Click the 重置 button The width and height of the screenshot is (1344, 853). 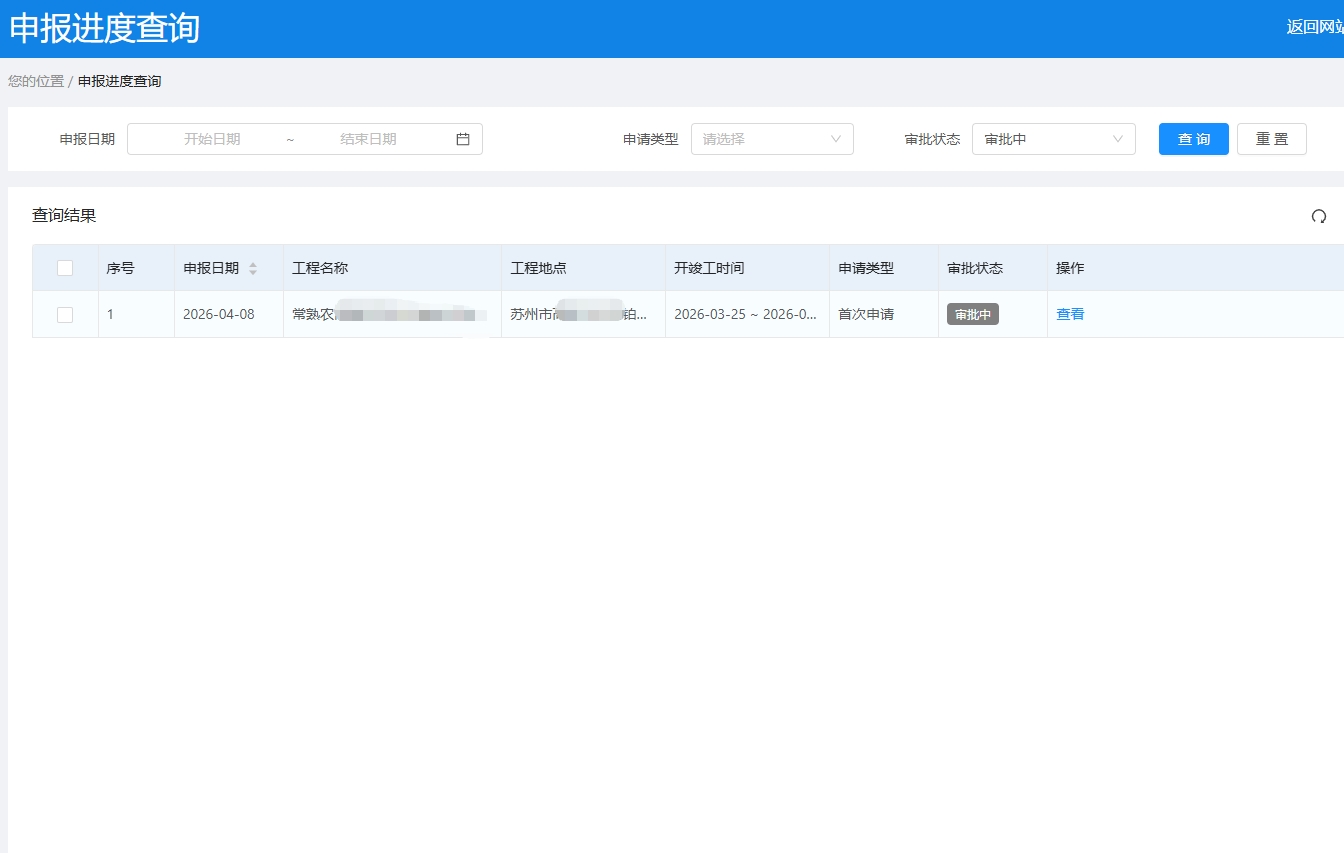[1271, 139]
